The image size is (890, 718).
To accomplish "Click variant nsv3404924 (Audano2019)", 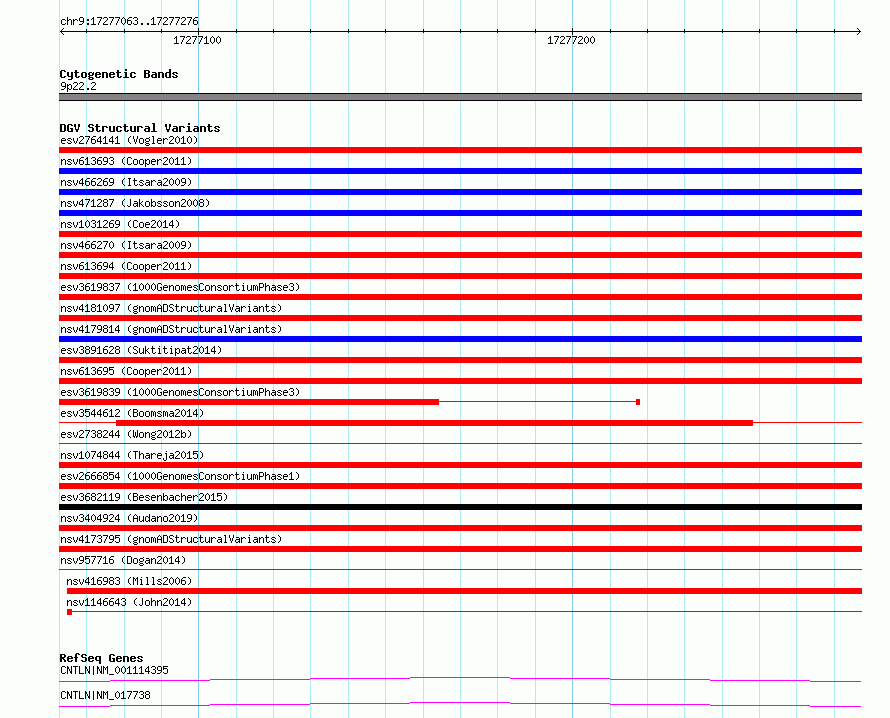I will [129, 518].
